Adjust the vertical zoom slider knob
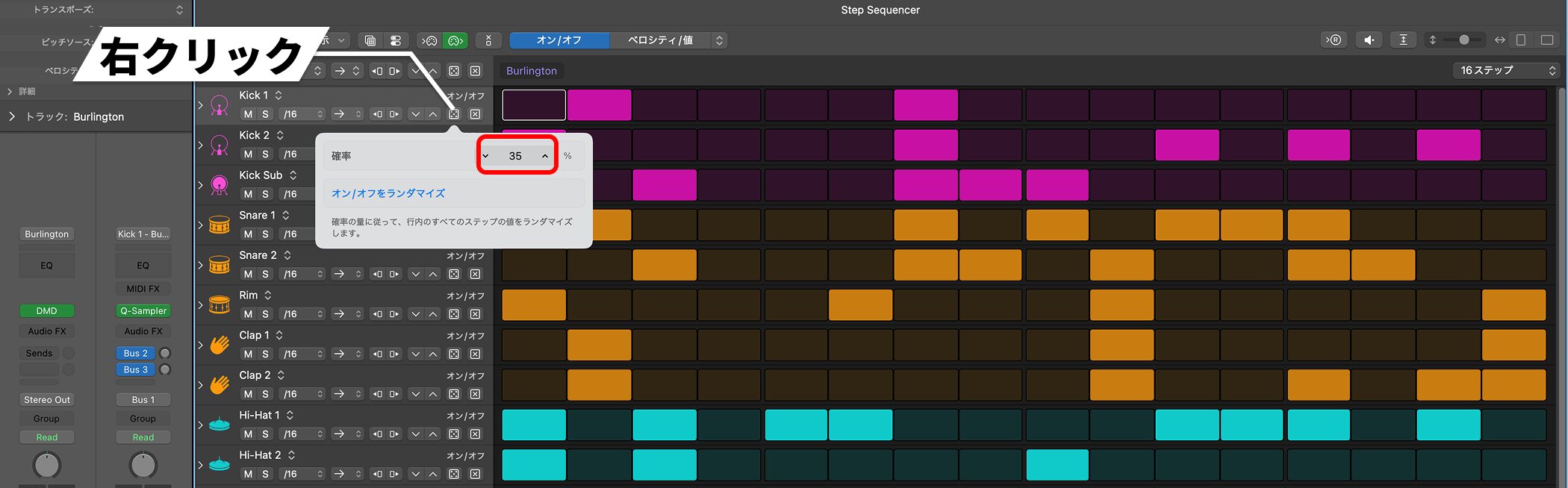This screenshot has width=1568, height=488. (1464, 40)
